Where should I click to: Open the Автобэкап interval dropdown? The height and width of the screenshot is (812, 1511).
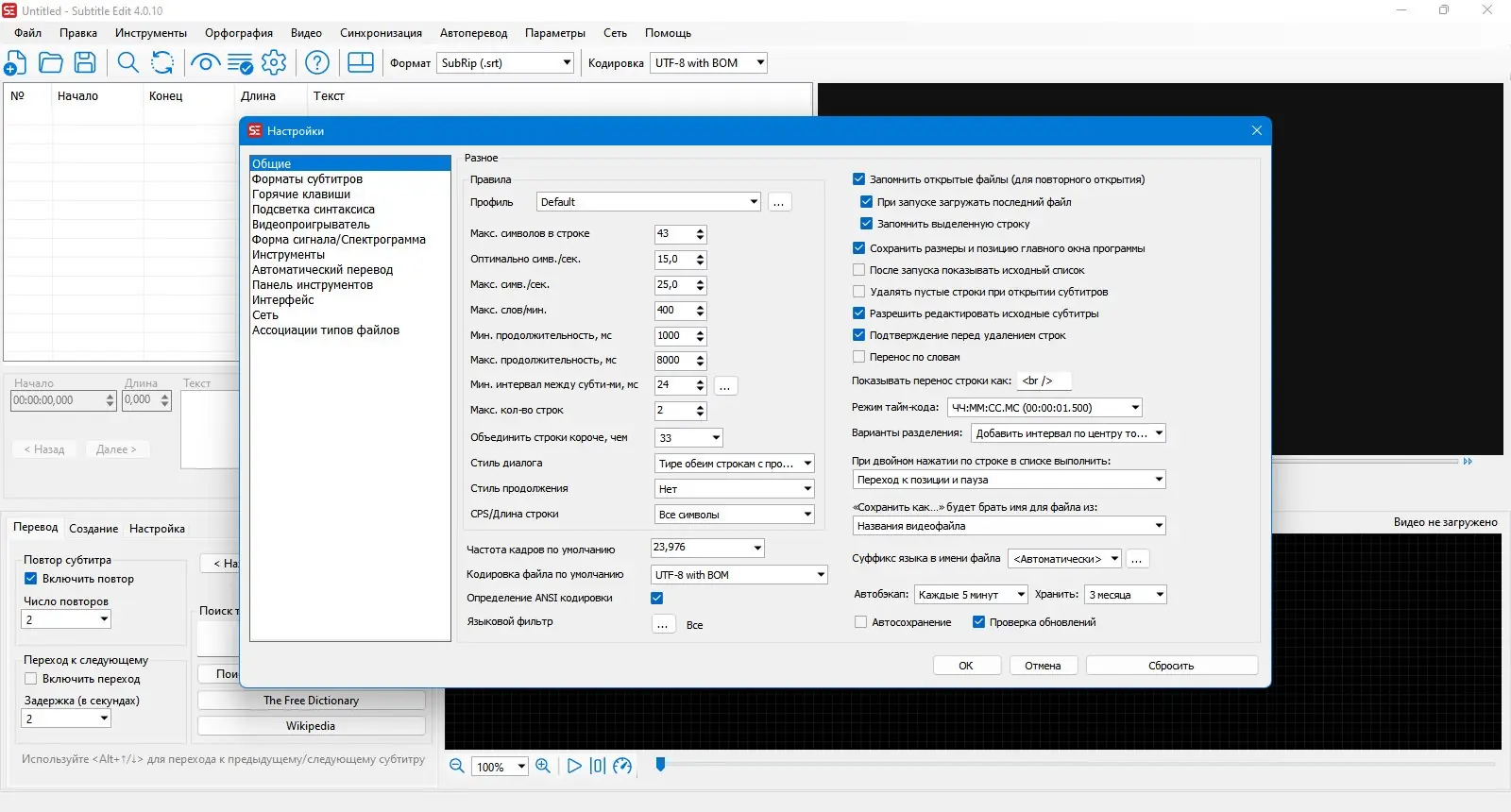click(x=971, y=595)
